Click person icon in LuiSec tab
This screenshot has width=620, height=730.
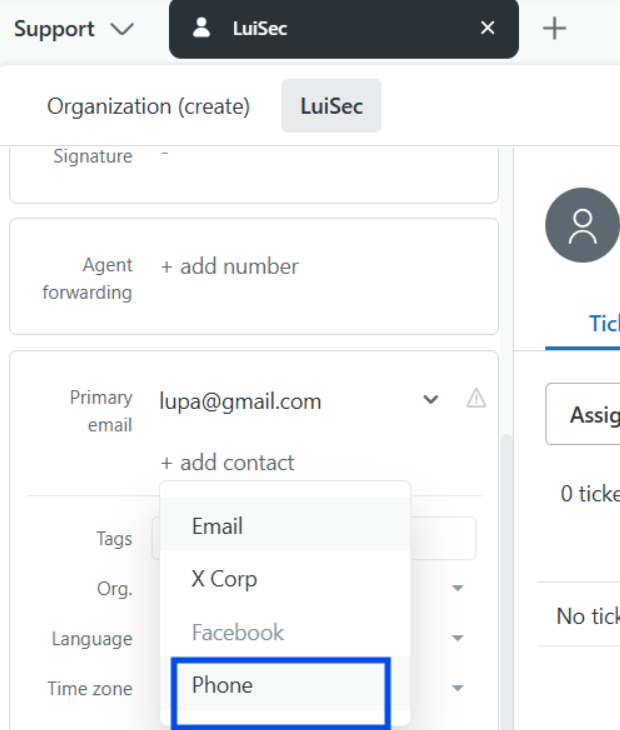(x=202, y=28)
